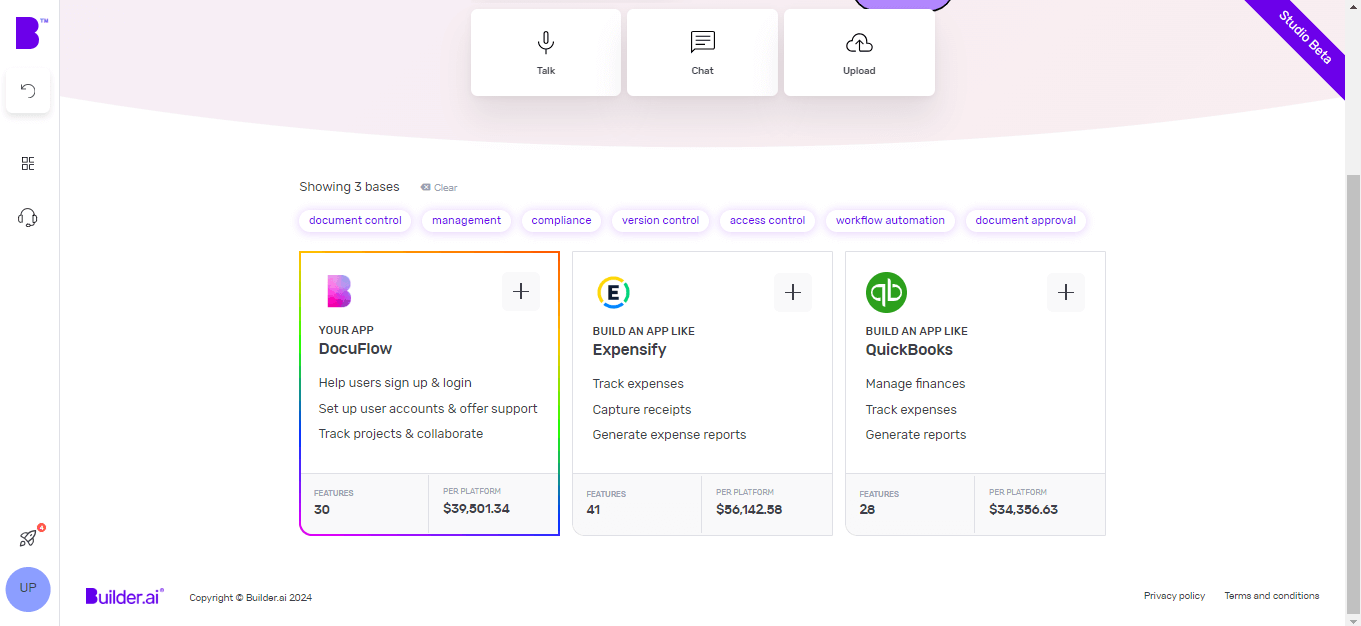Click the Builder.ai logo in the sidebar

click(28, 31)
